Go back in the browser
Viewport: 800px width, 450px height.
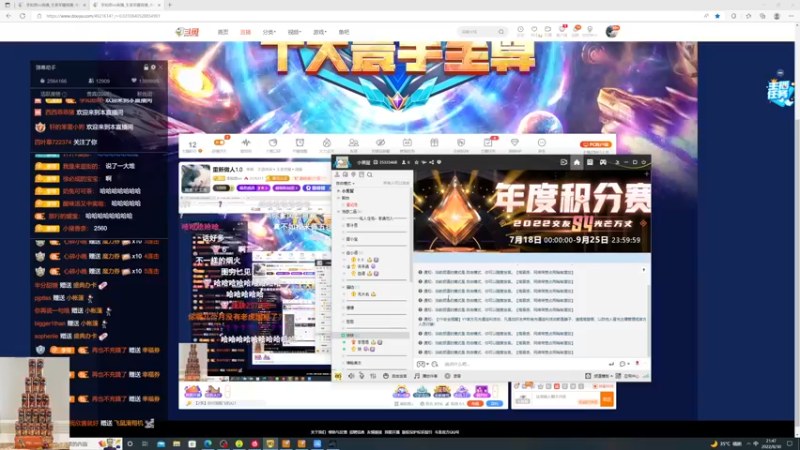[9, 16]
